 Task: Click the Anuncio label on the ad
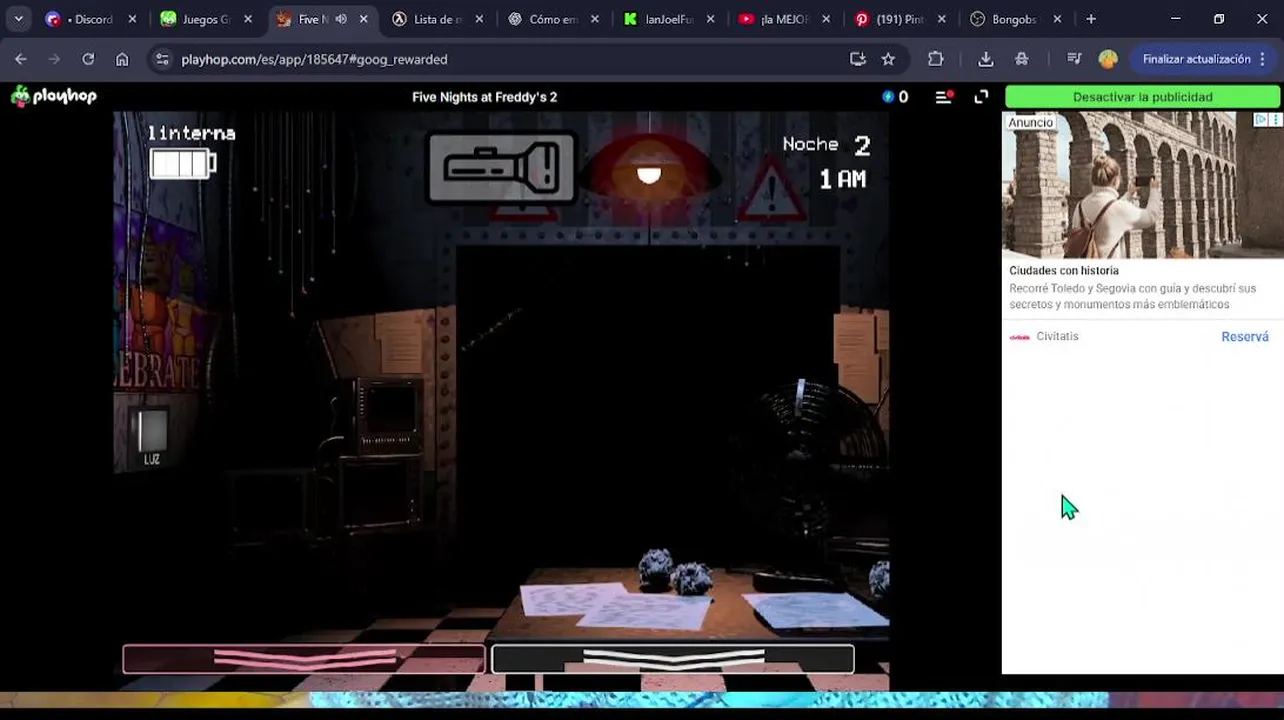point(1030,122)
